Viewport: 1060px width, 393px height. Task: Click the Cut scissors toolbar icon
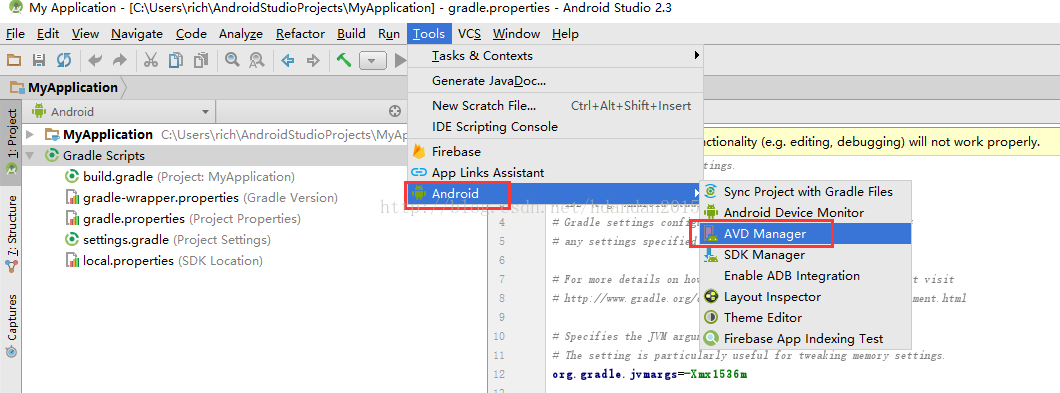(151, 61)
